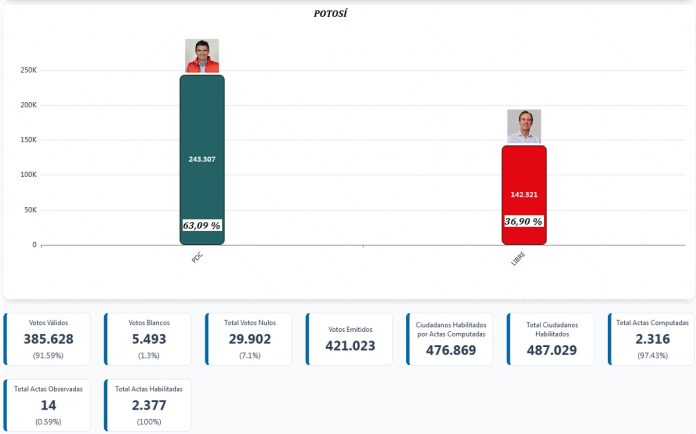Open the Total Actas Observadas card

tap(48, 404)
